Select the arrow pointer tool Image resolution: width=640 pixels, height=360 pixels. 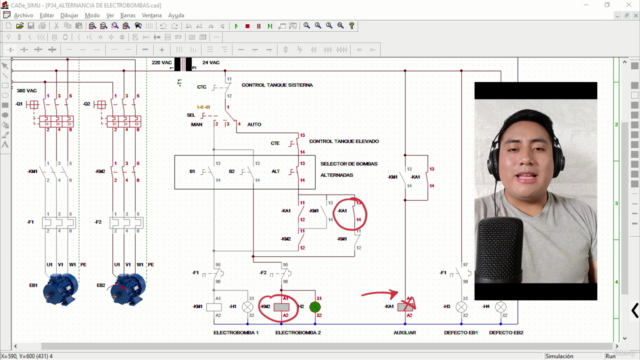click(5, 66)
